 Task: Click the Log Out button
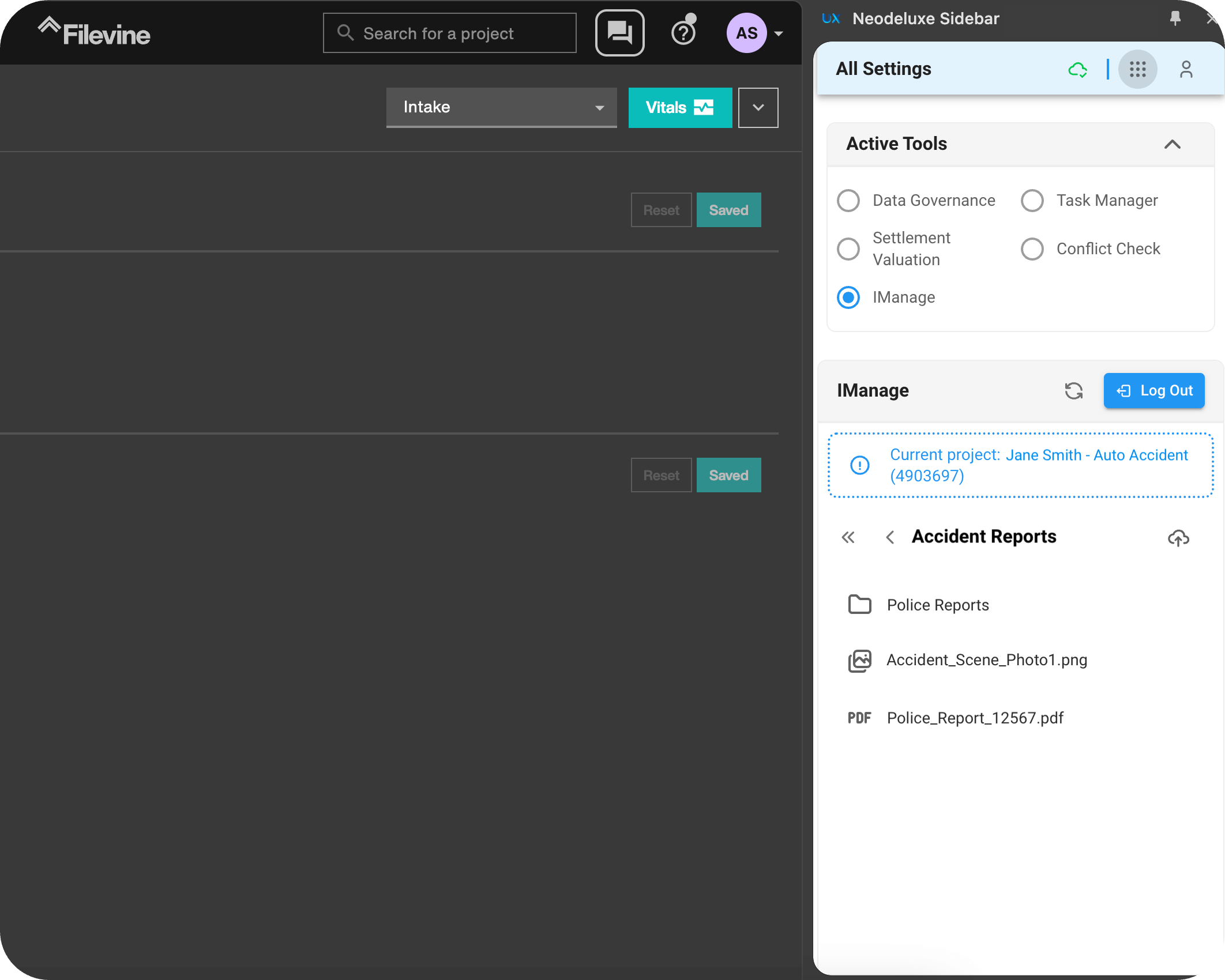[1153, 391]
